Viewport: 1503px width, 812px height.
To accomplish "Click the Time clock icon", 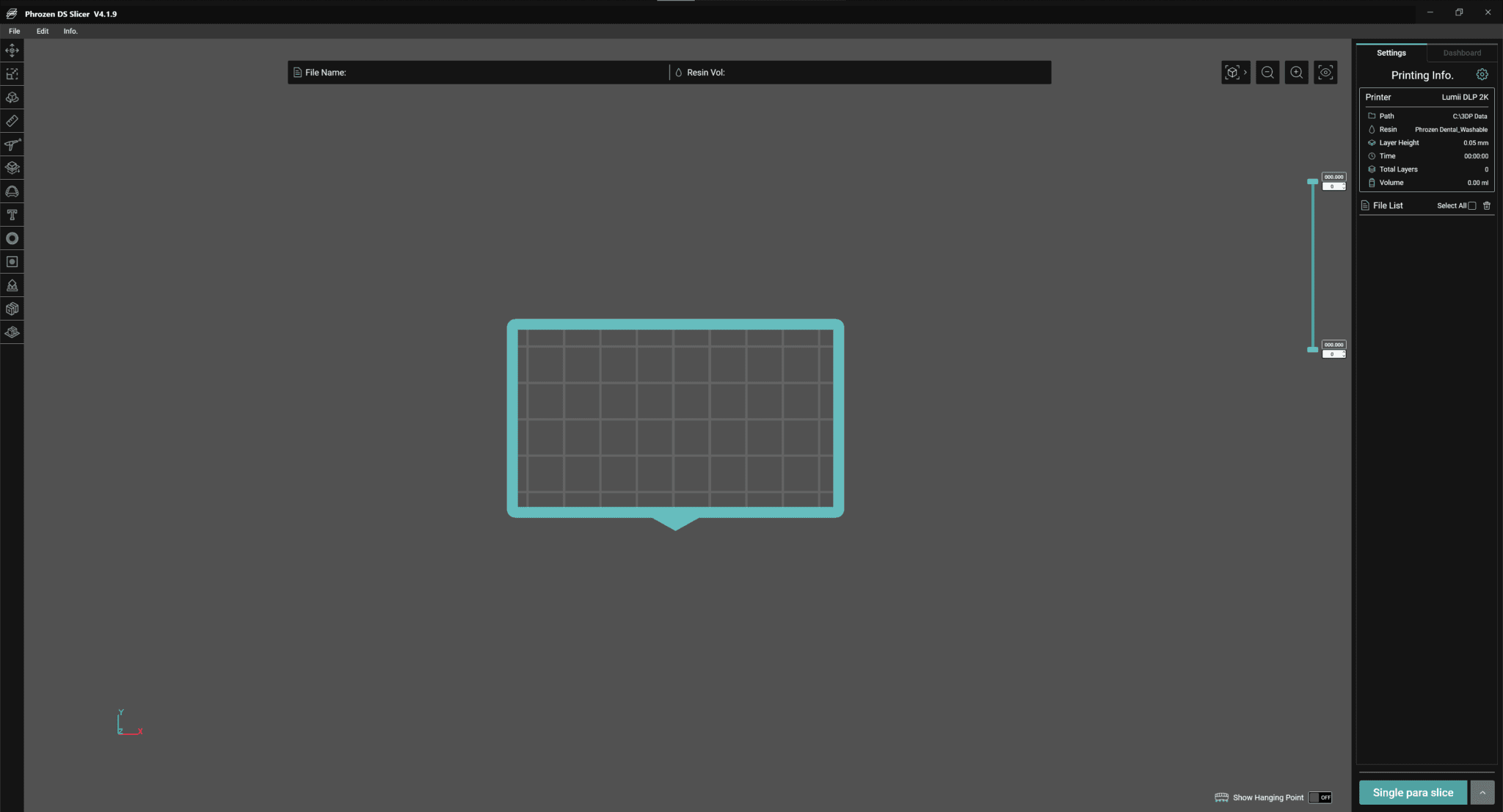I will (1371, 156).
